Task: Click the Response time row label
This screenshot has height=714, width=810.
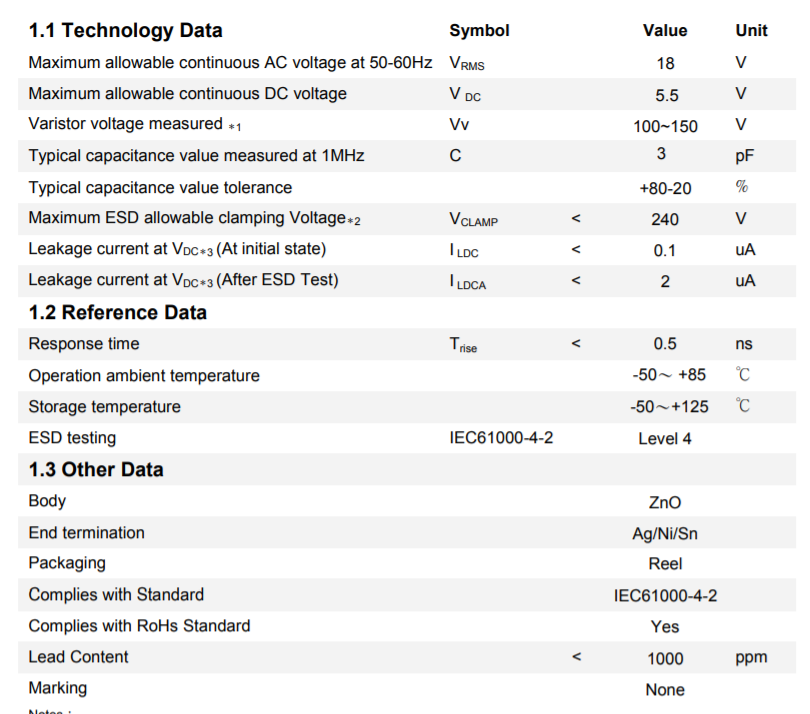Action: [x=84, y=344]
